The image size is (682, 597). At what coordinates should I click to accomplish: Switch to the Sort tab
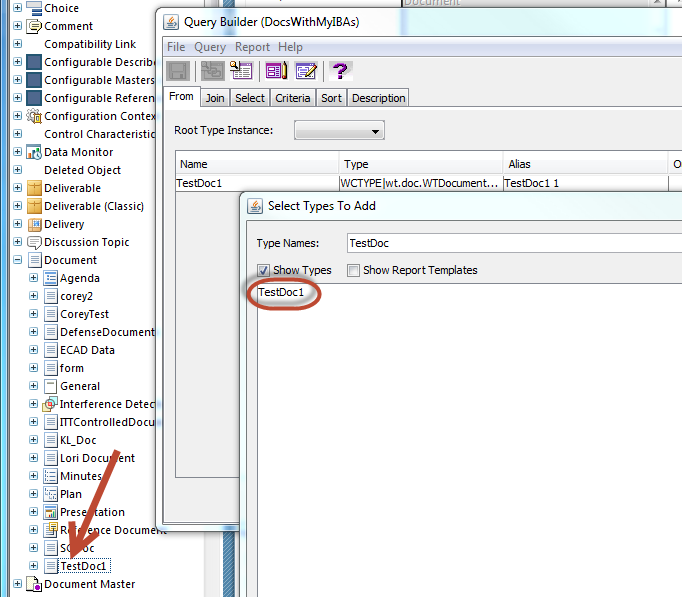tap(331, 98)
